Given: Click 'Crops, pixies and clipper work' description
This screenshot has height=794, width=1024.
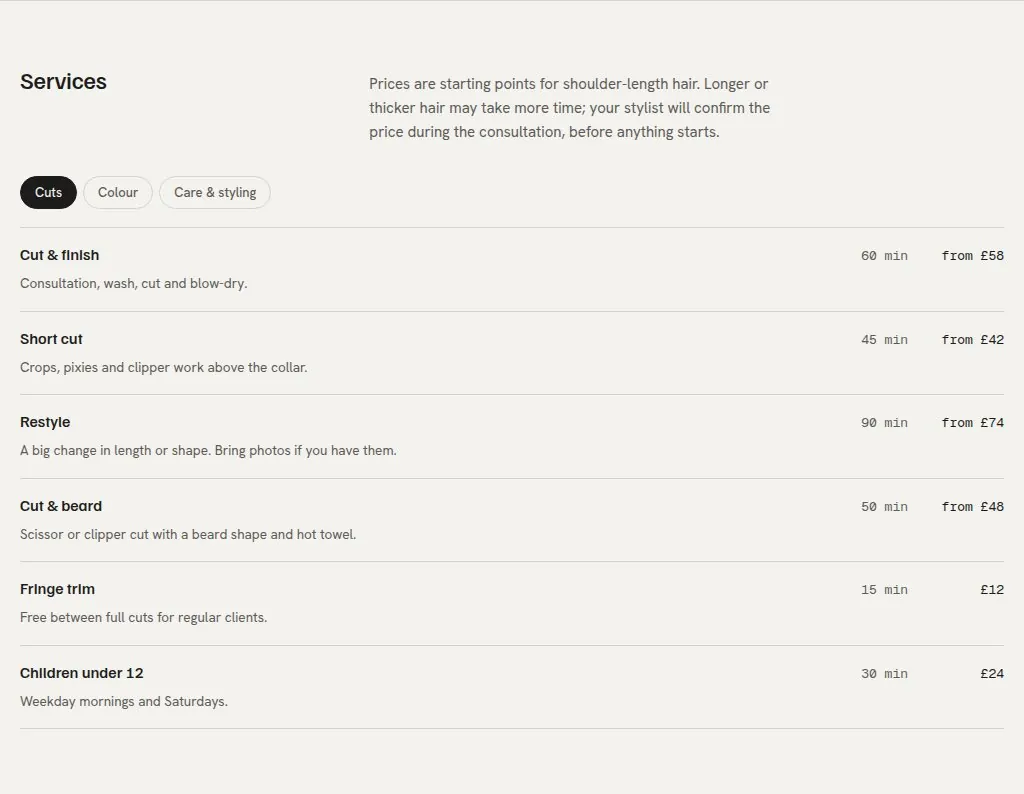Looking at the screenshot, I should tap(164, 368).
